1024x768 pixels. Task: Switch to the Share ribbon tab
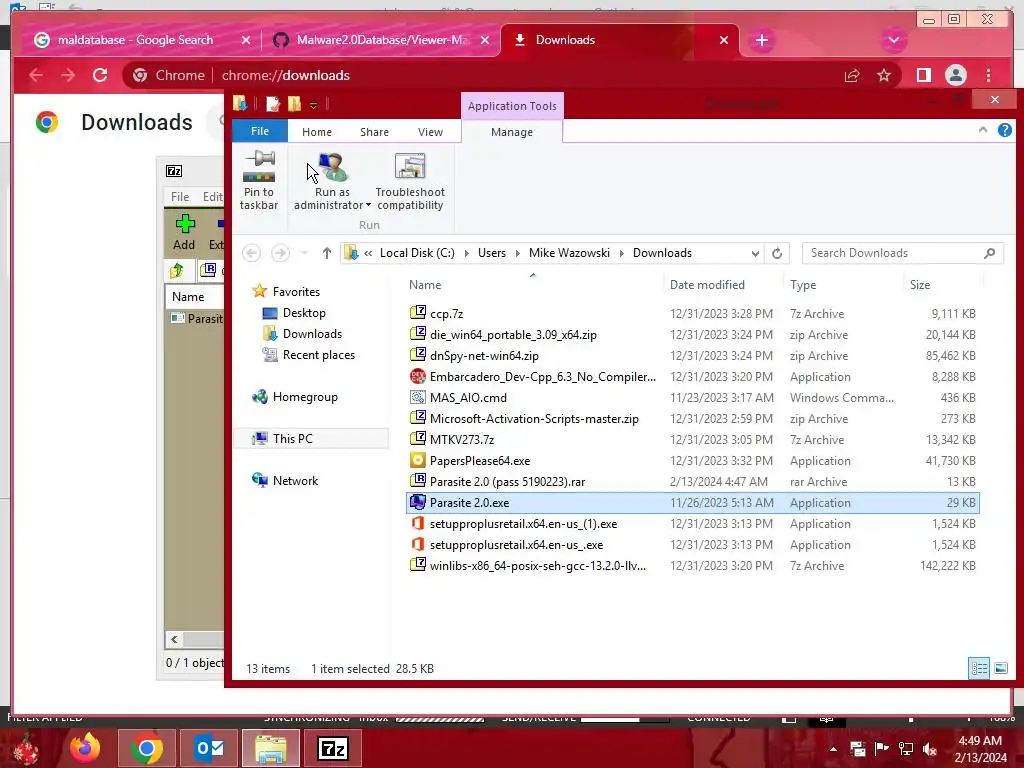tap(374, 132)
